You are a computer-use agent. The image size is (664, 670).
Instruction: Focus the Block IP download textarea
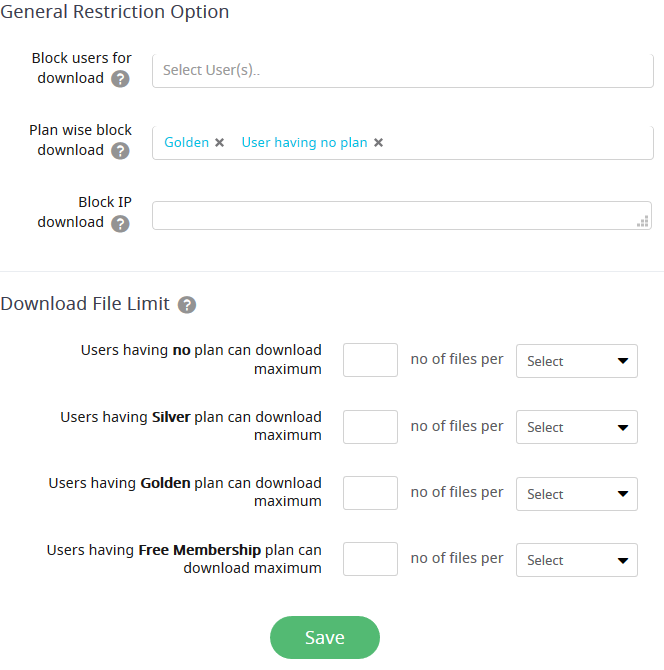tap(402, 215)
